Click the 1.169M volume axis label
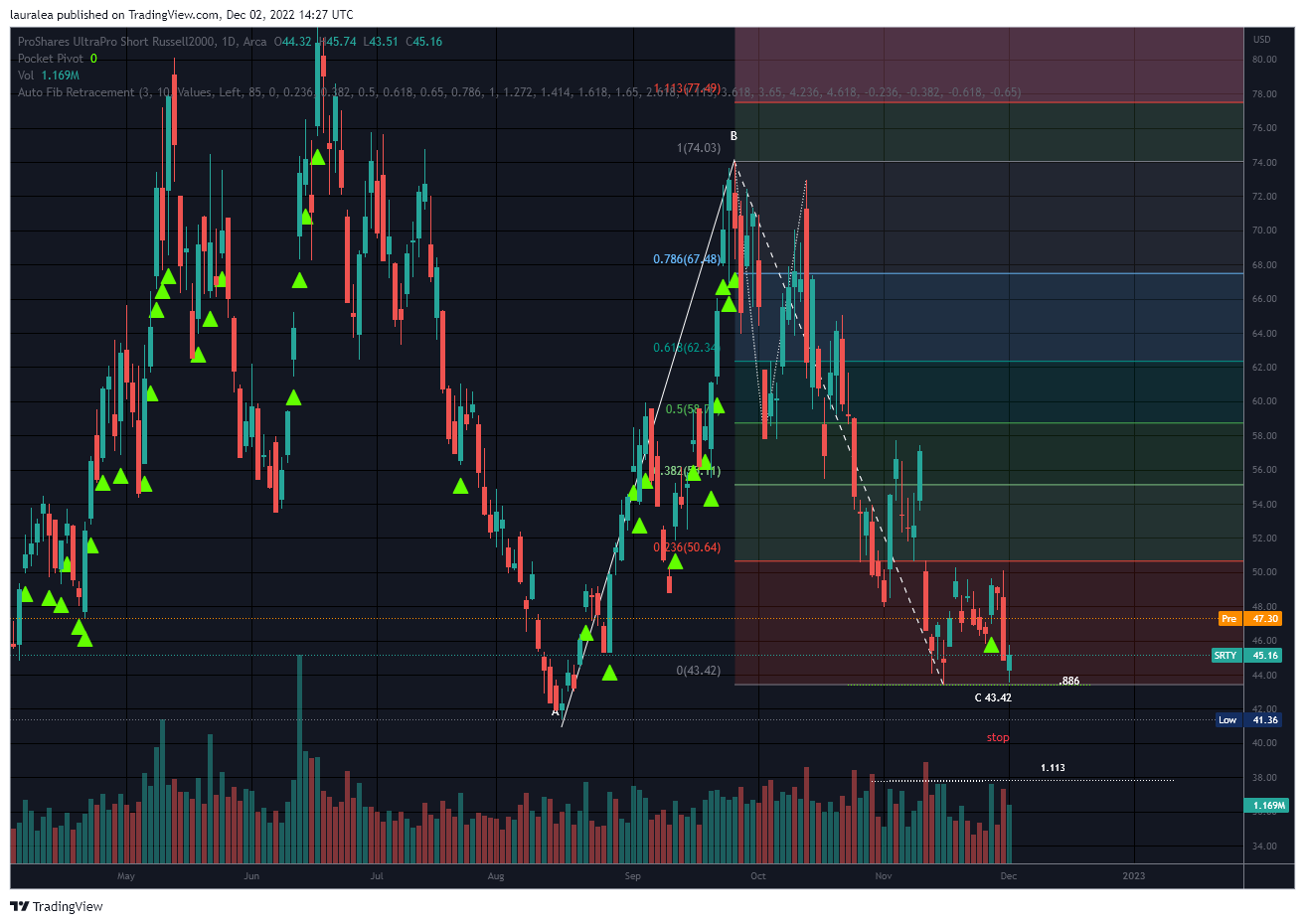 1268,806
